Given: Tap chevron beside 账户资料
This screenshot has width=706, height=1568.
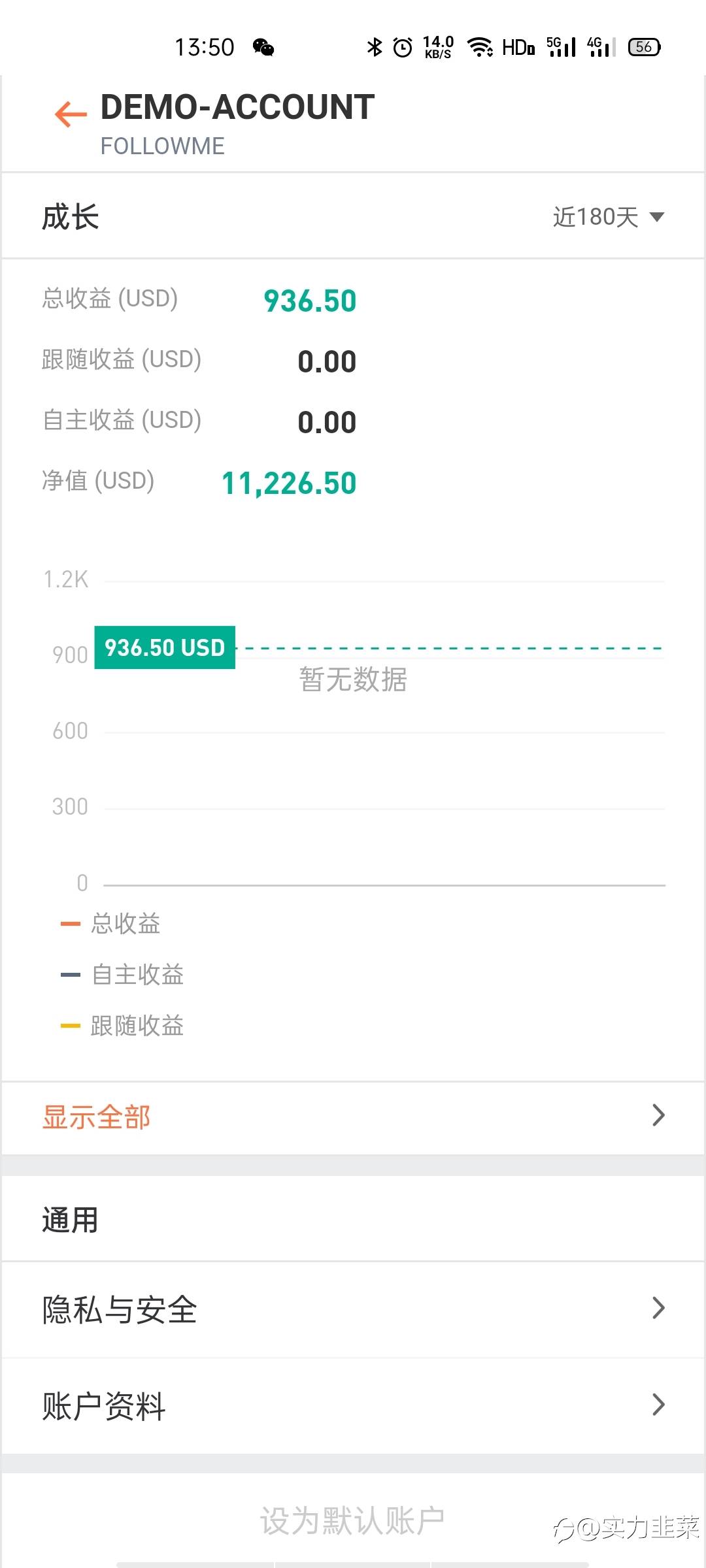Looking at the screenshot, I should pos(658,1405).
